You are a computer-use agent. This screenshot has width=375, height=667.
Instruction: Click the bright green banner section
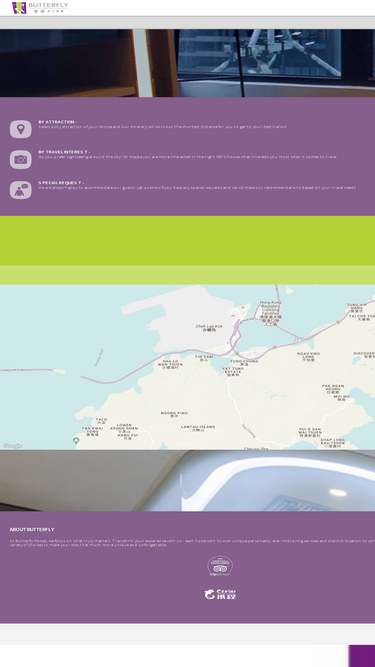(188, 241)
